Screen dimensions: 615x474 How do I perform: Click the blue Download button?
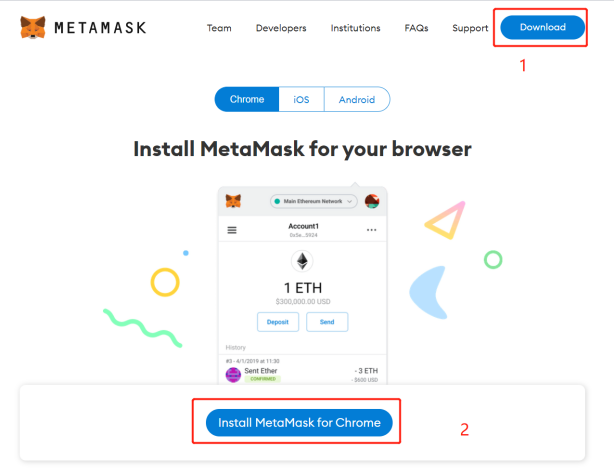click(542, 27)
